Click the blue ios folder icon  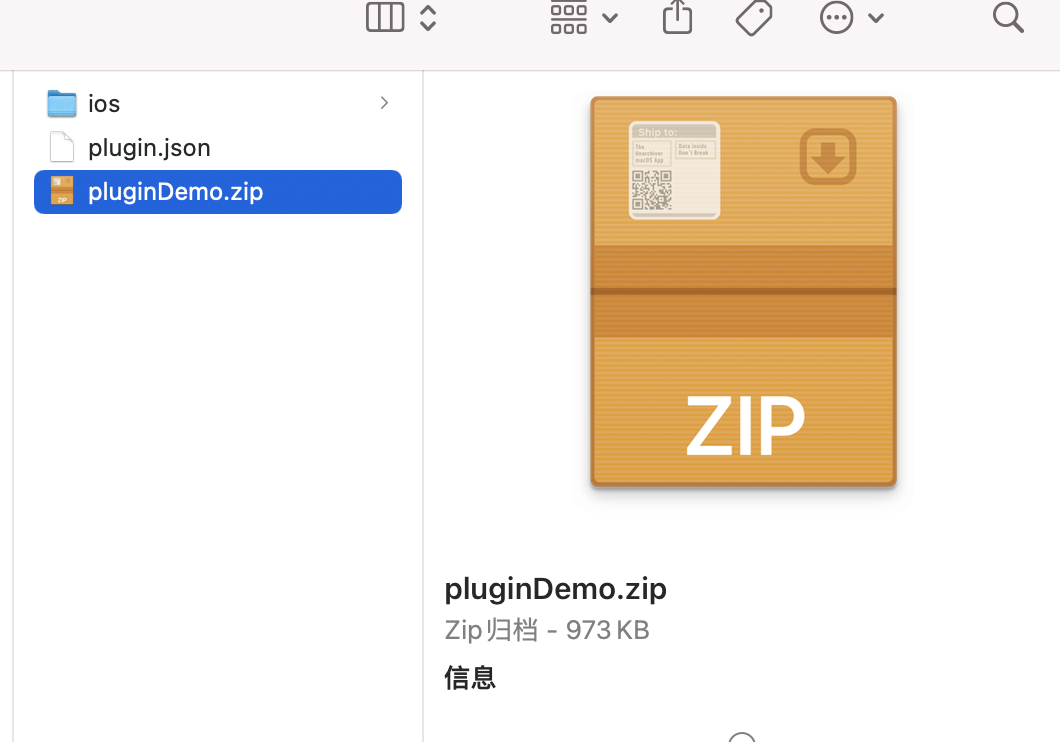click(x=62, y=103)
